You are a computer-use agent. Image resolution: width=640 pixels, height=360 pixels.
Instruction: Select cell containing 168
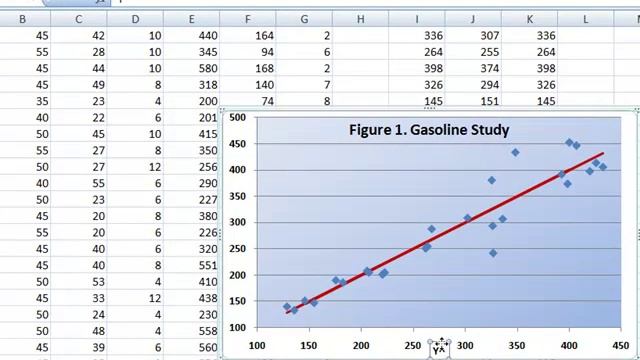248,68
